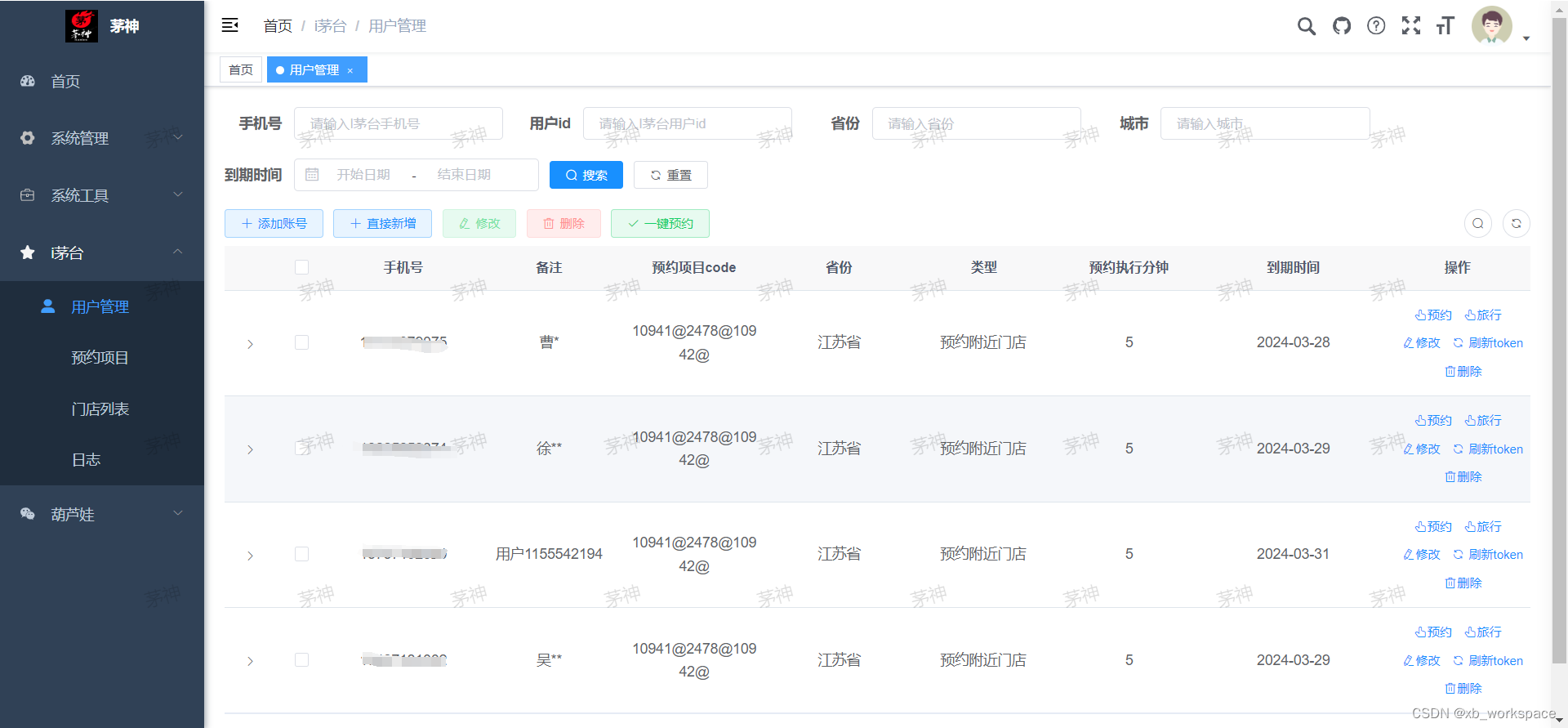
Task: Click the green 修改 toolbar button
Action: coord(479,223)
